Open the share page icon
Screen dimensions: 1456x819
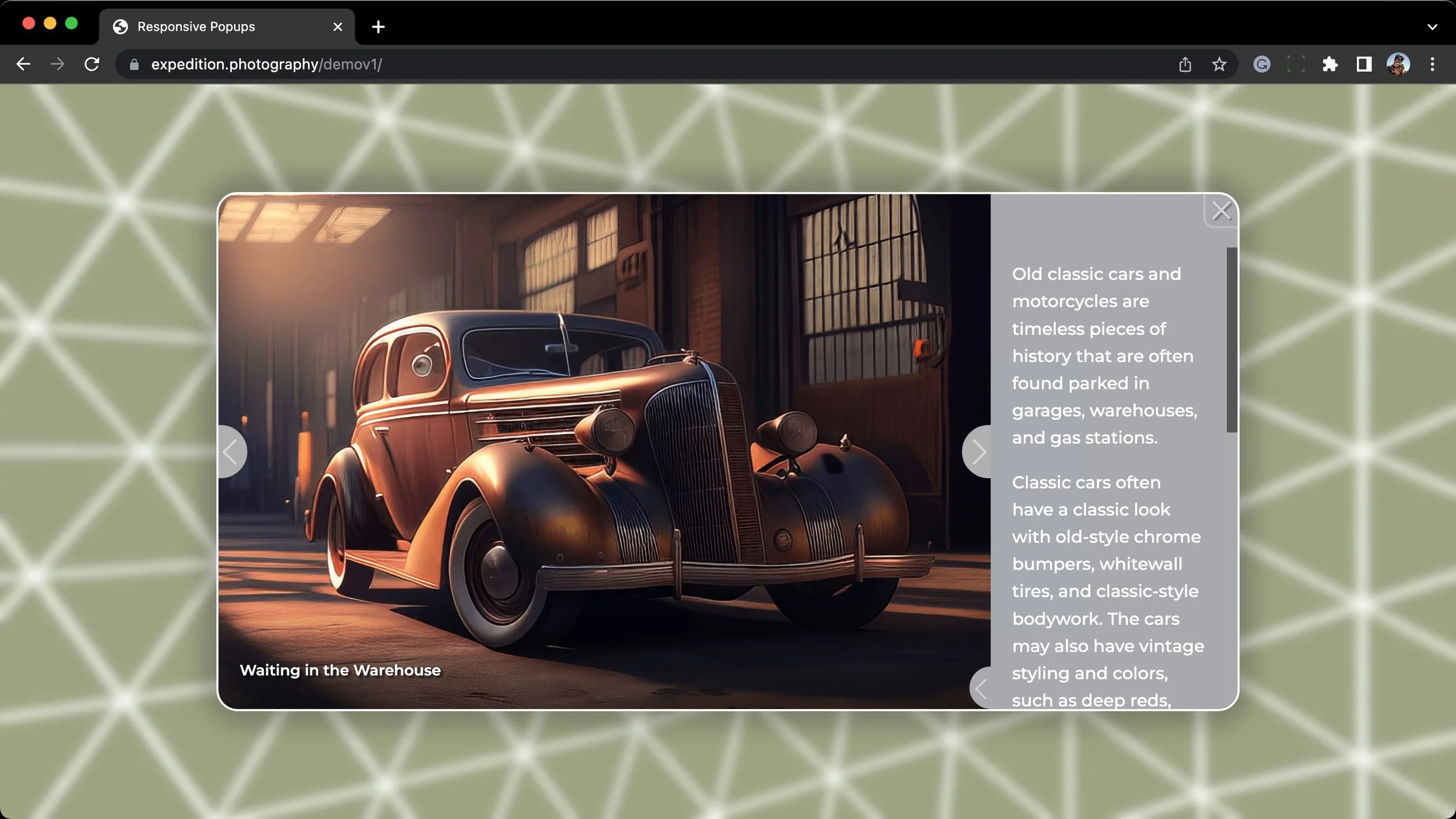coord(1185,64)
